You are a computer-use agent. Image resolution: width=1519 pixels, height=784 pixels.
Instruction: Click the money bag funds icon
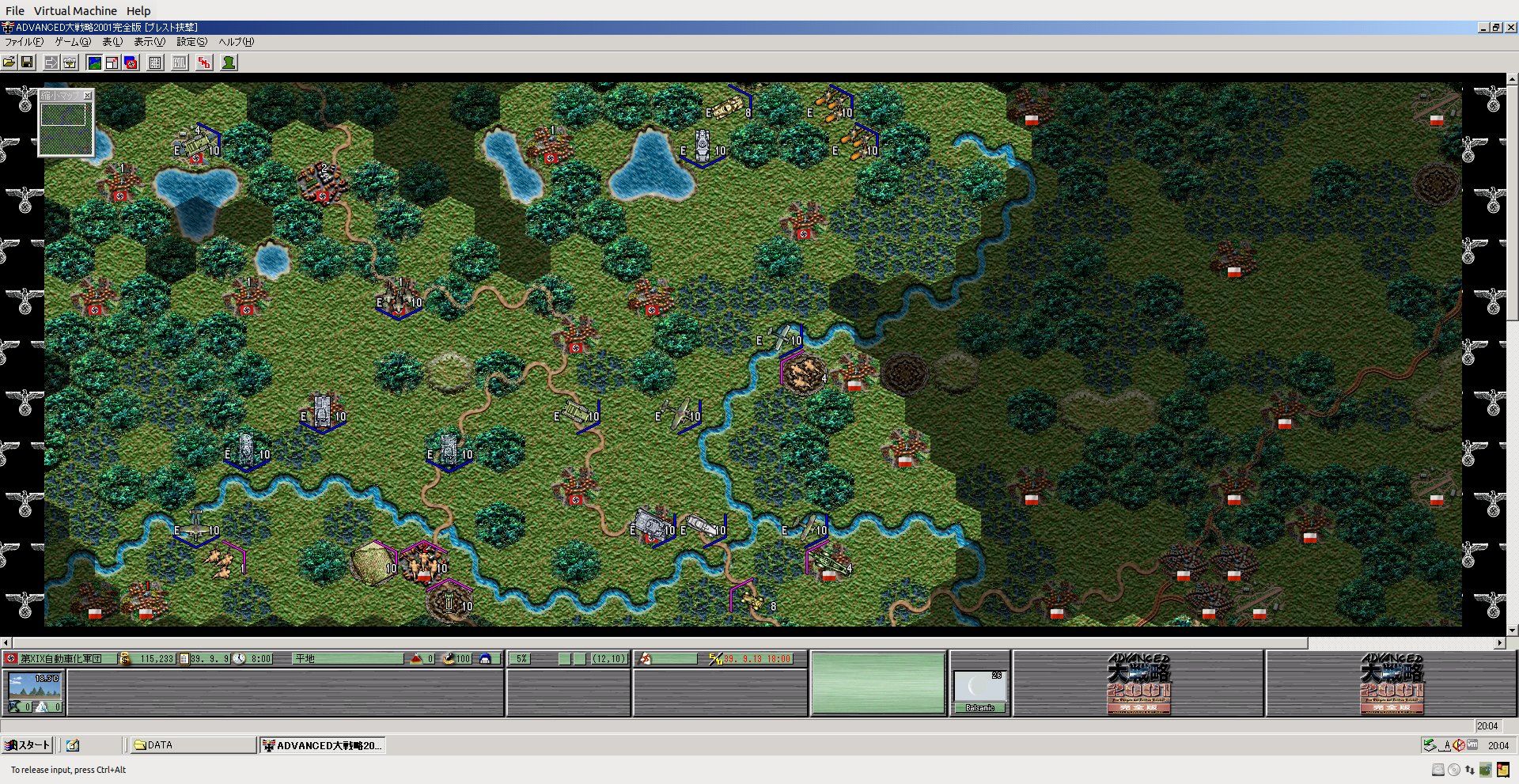pos(125,658)
